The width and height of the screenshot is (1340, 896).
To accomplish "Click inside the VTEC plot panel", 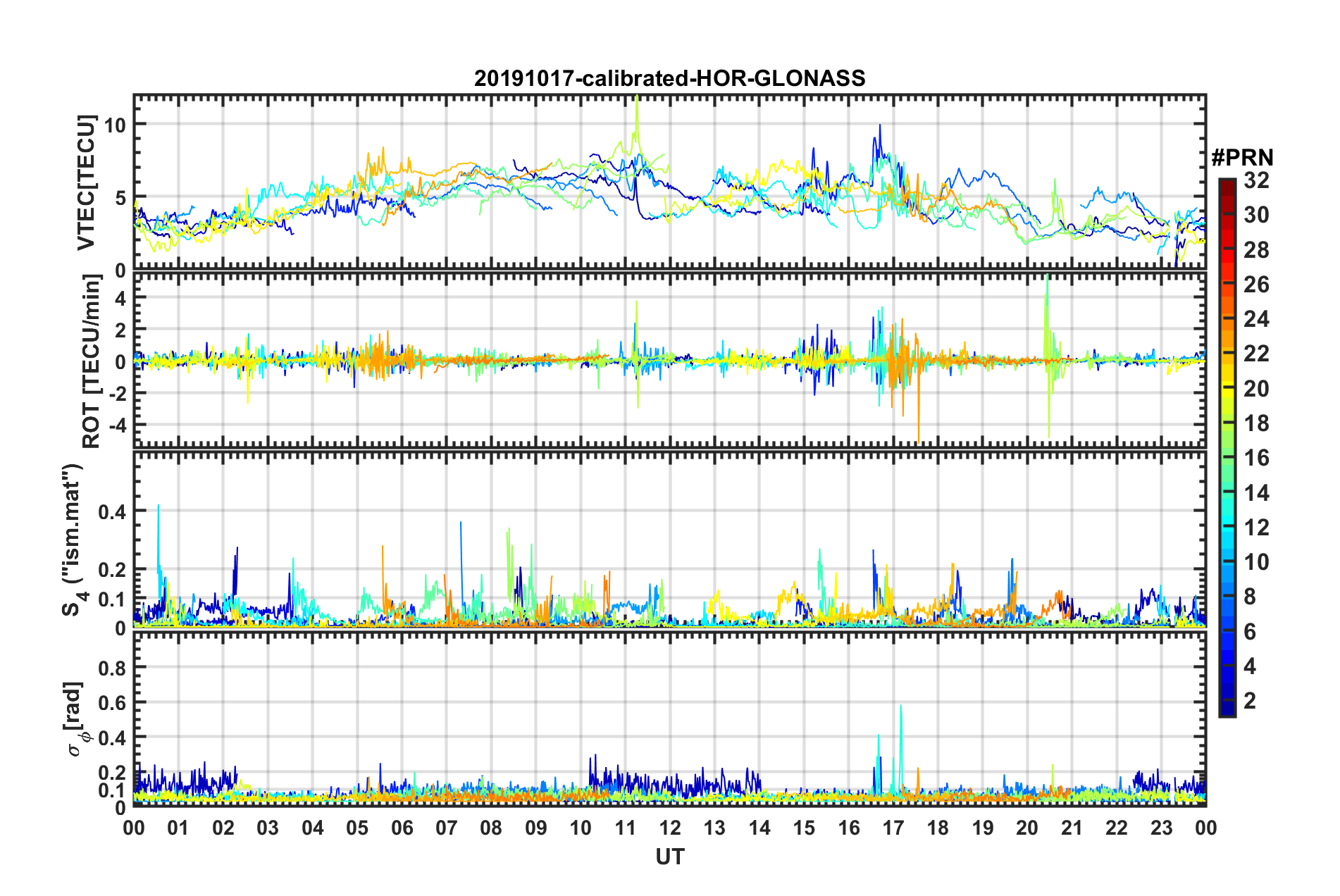I will (669, 182).
